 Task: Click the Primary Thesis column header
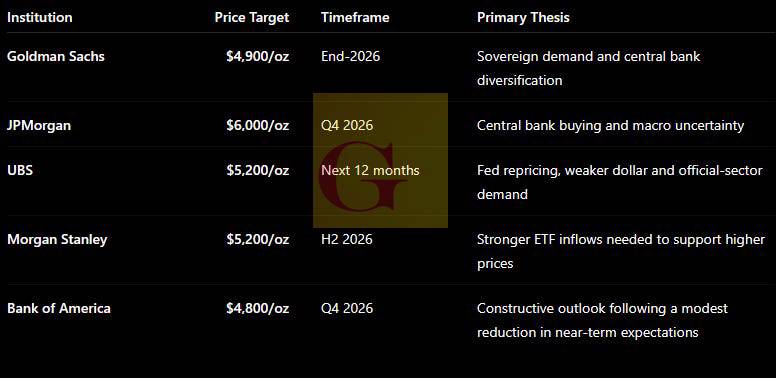[523, 17]
